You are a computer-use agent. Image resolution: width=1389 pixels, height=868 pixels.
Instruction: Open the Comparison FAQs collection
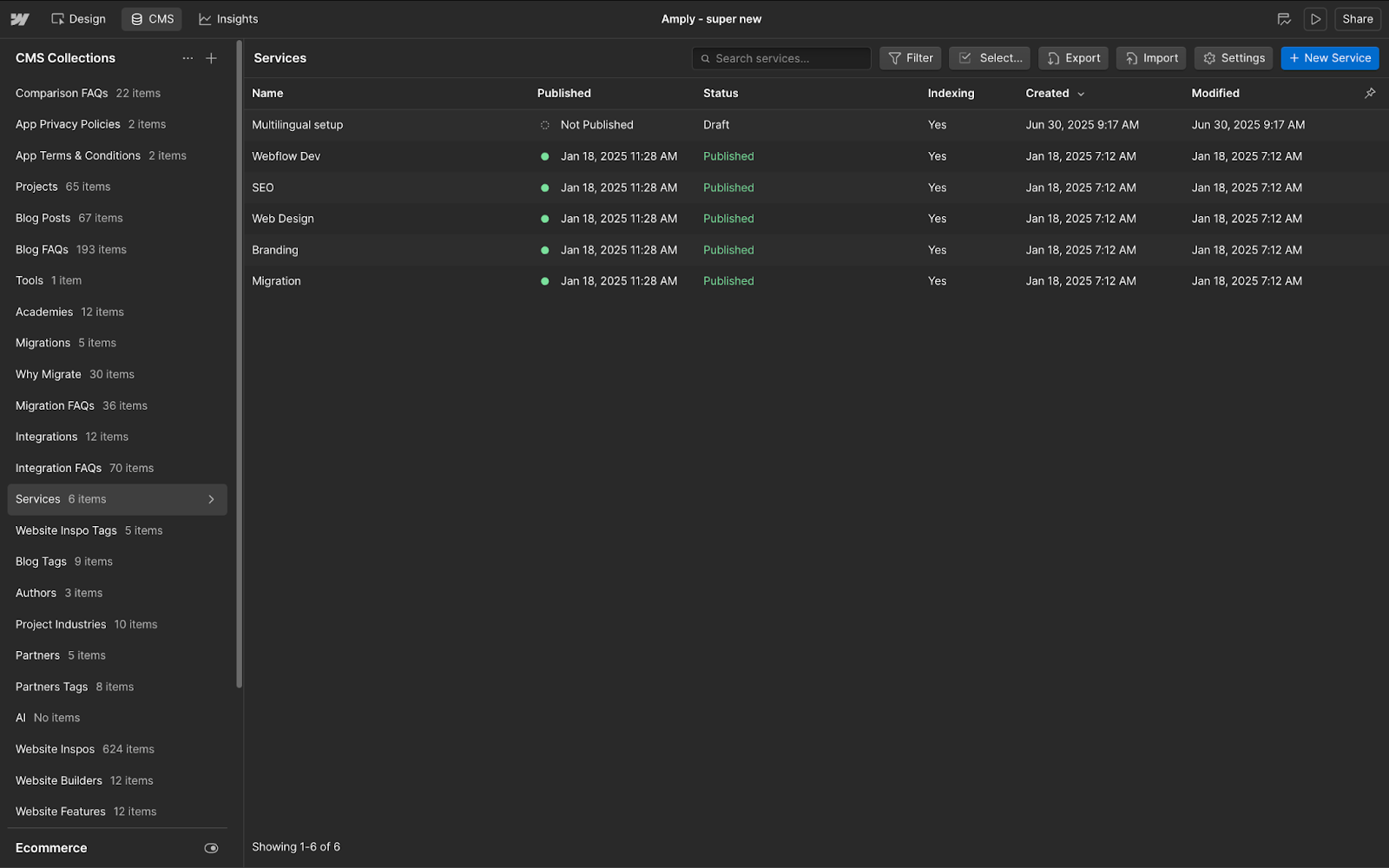117,93
